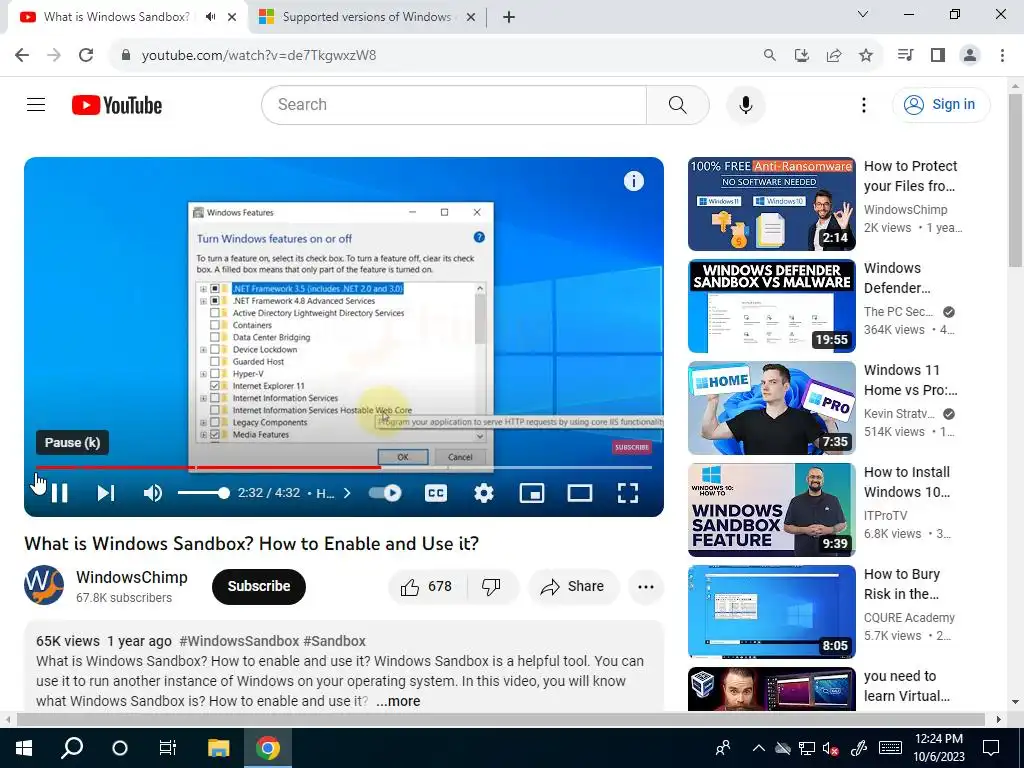Click the vertical page scrollbar
The image size is (1024, 768).
[1015, 180]
